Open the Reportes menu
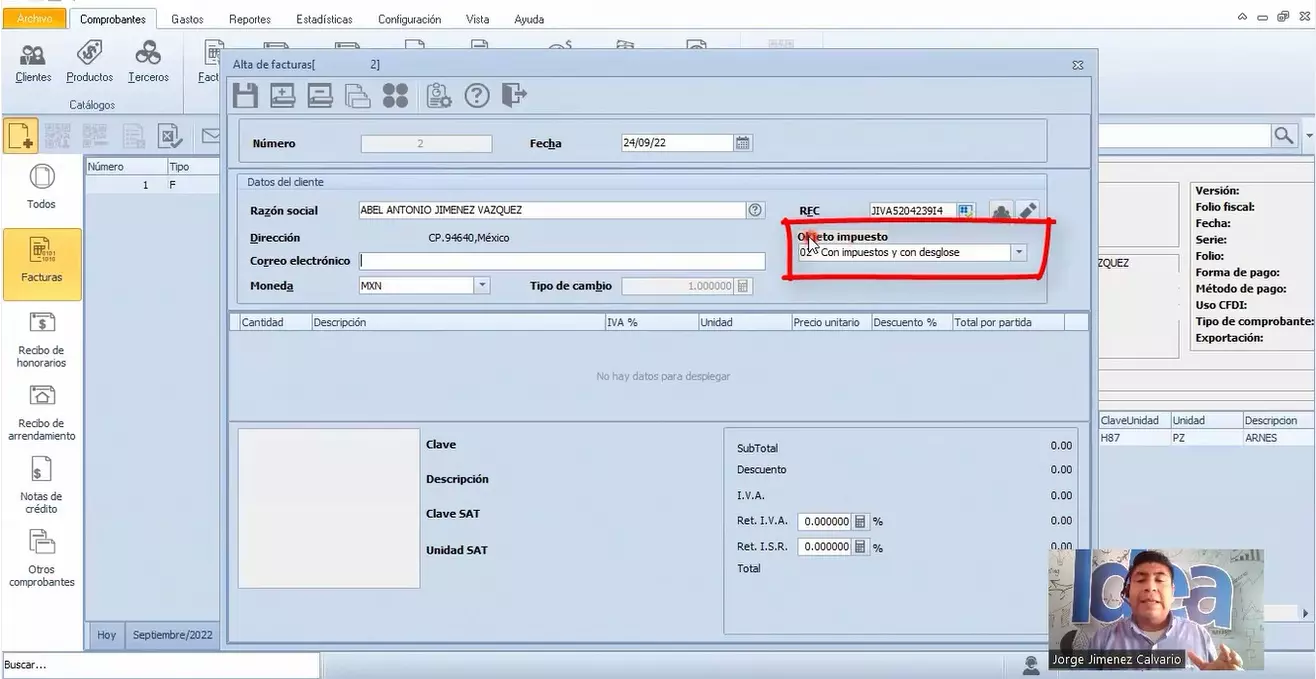The height and width of the screenshot is (679, 1316). [x=249, y=19]
